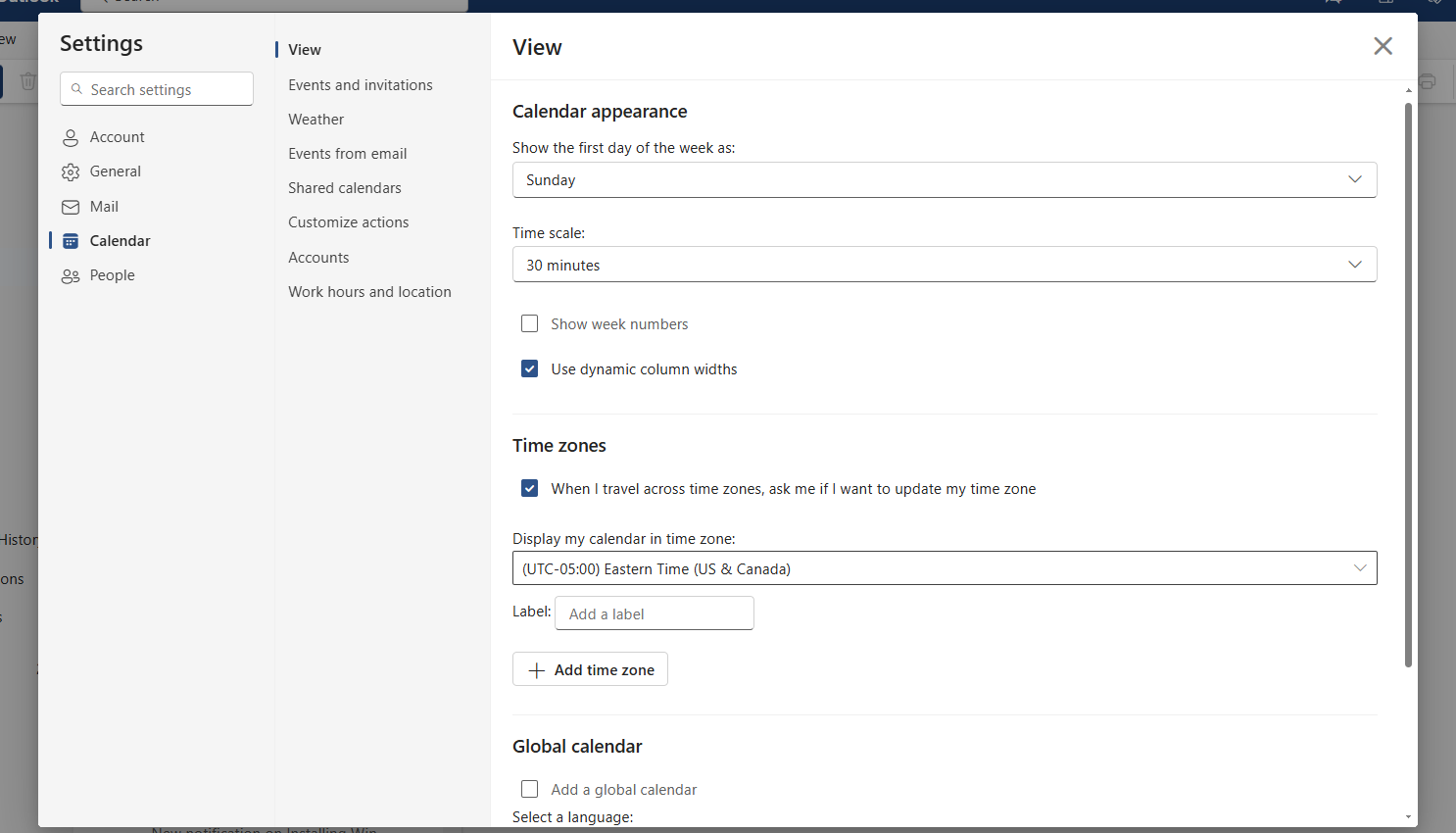Screen dimensions: 1456x833
Task: Click the Calendar grid icon
Action: coord(71,241)
